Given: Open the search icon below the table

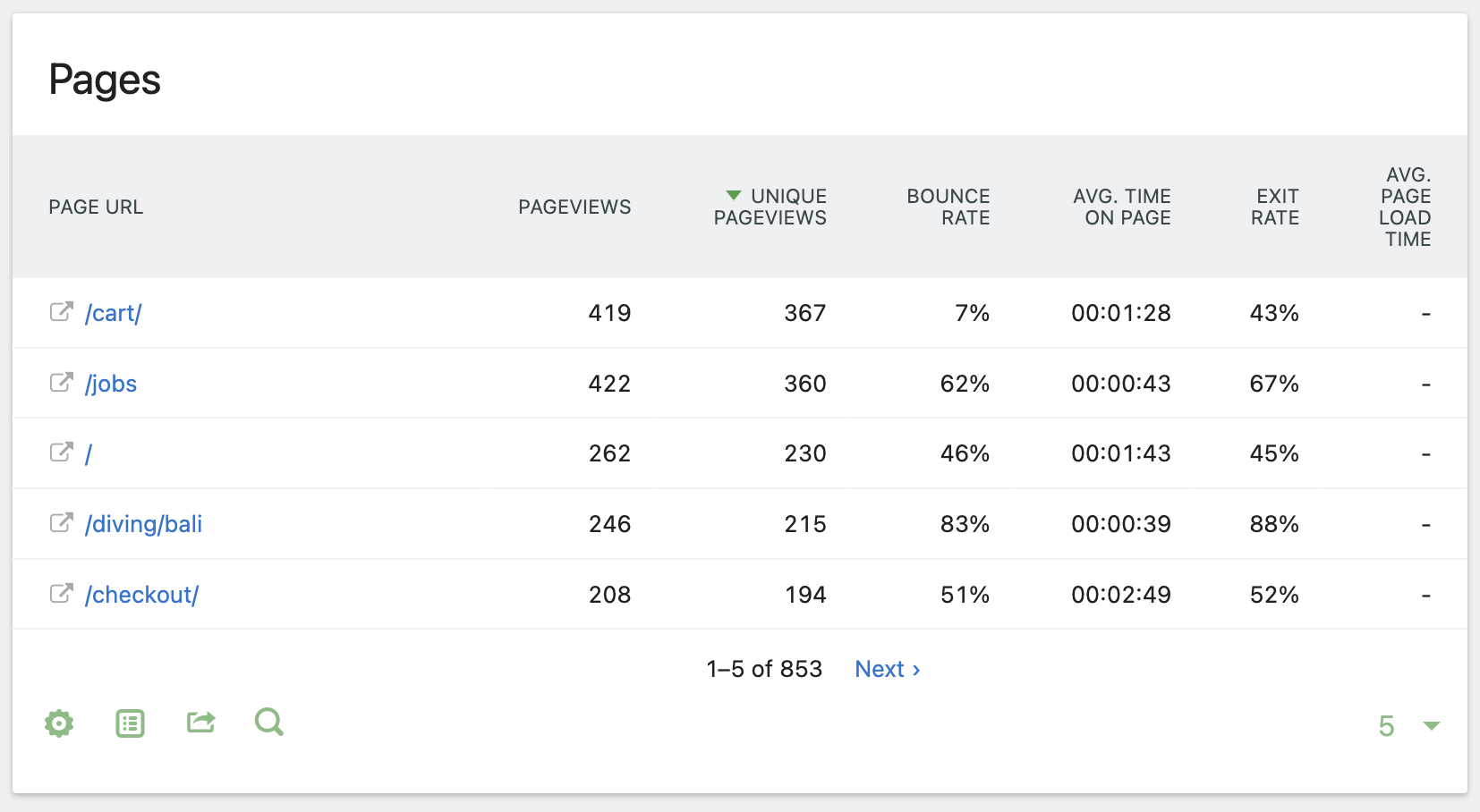Looking at the screenshot, I should 268,723.
